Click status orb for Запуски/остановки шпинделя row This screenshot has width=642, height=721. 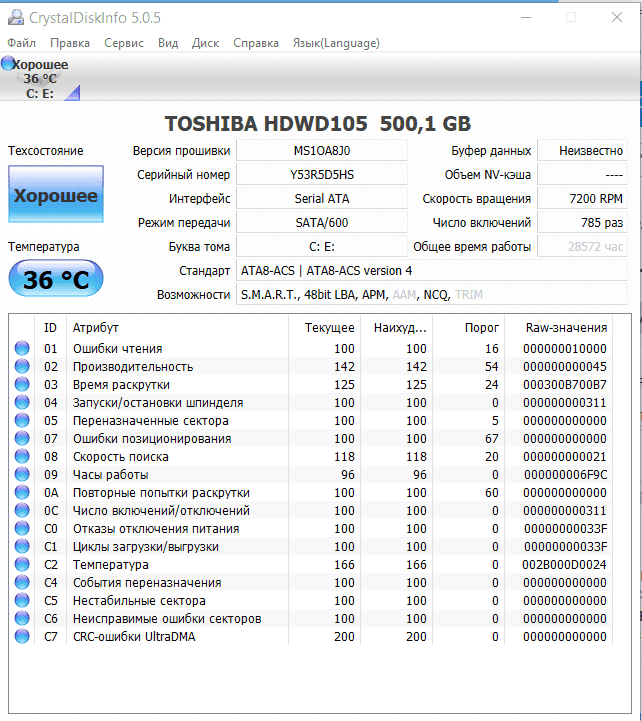[22, 402]
